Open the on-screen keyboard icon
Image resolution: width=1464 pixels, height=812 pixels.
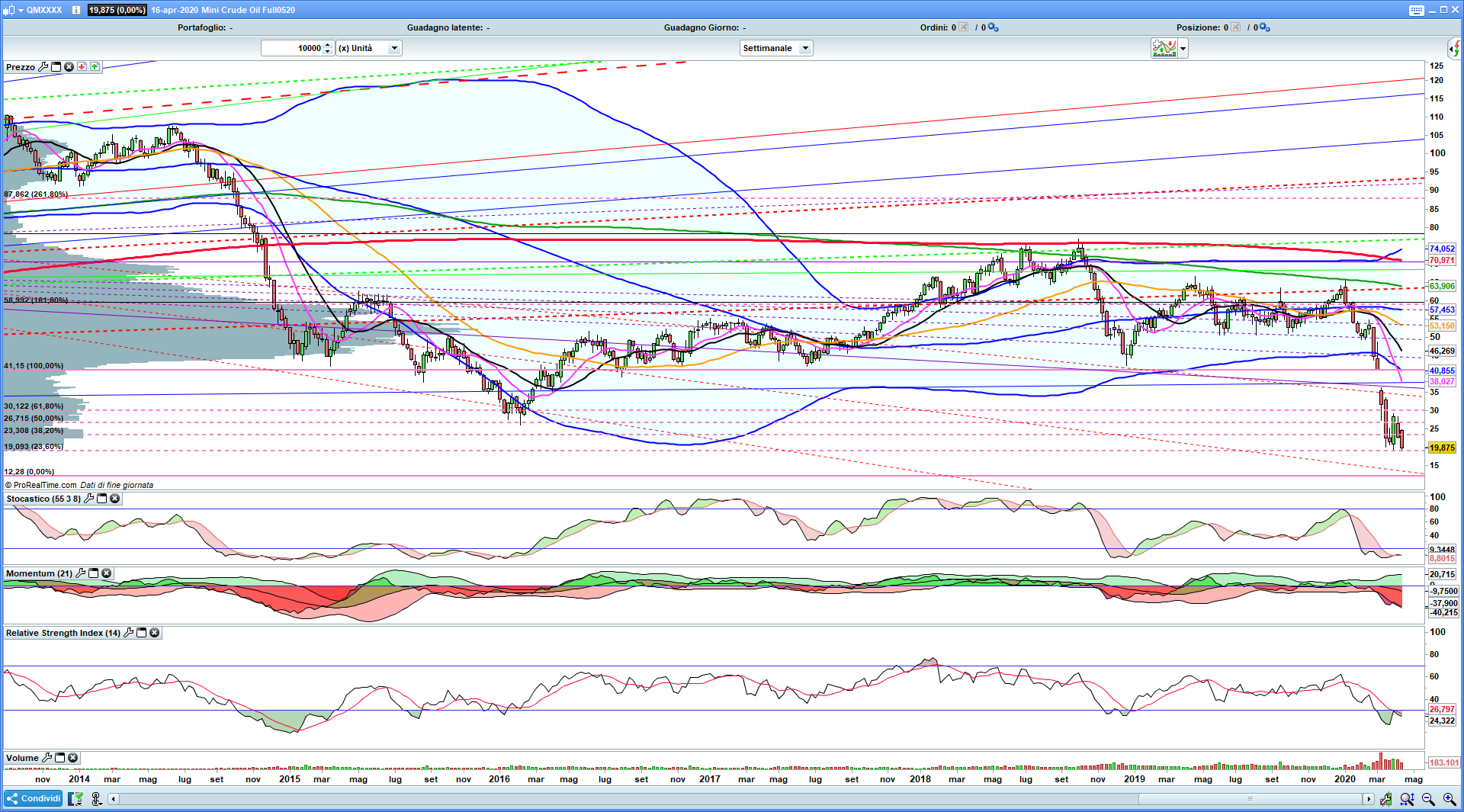(1417, 10)
